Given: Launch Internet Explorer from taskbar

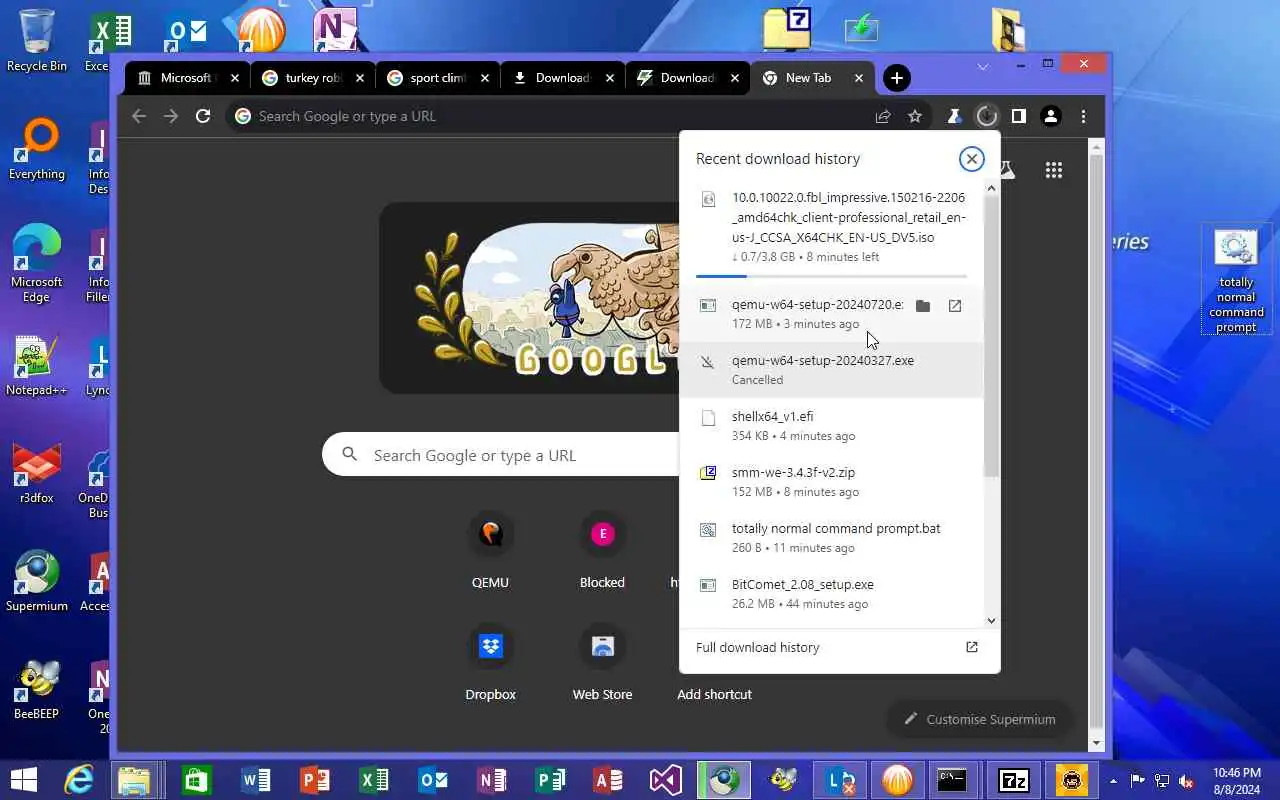Looking at the screenshot, I should click(79, 780).
